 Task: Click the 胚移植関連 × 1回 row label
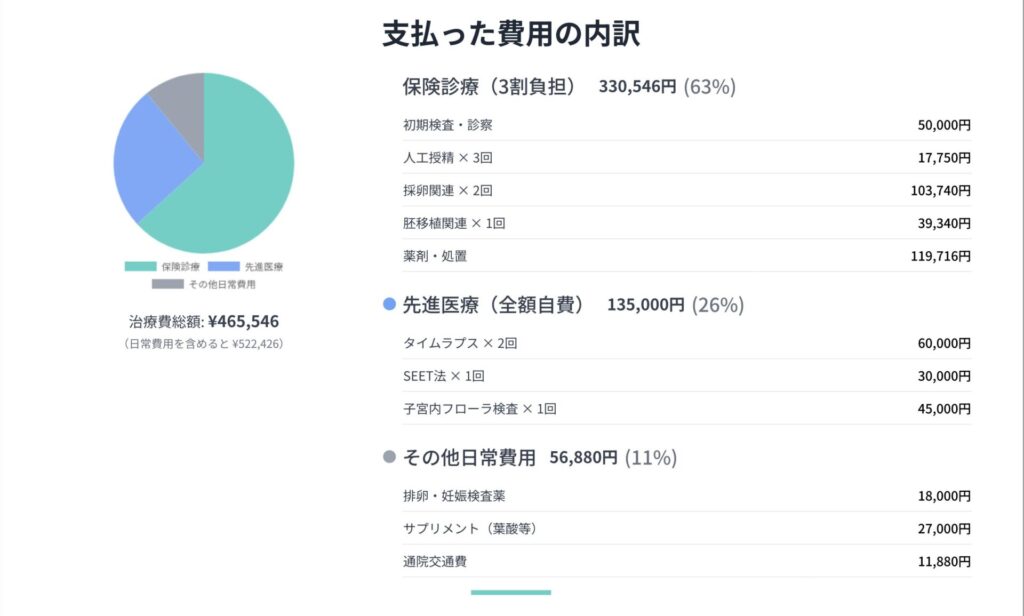454,223
